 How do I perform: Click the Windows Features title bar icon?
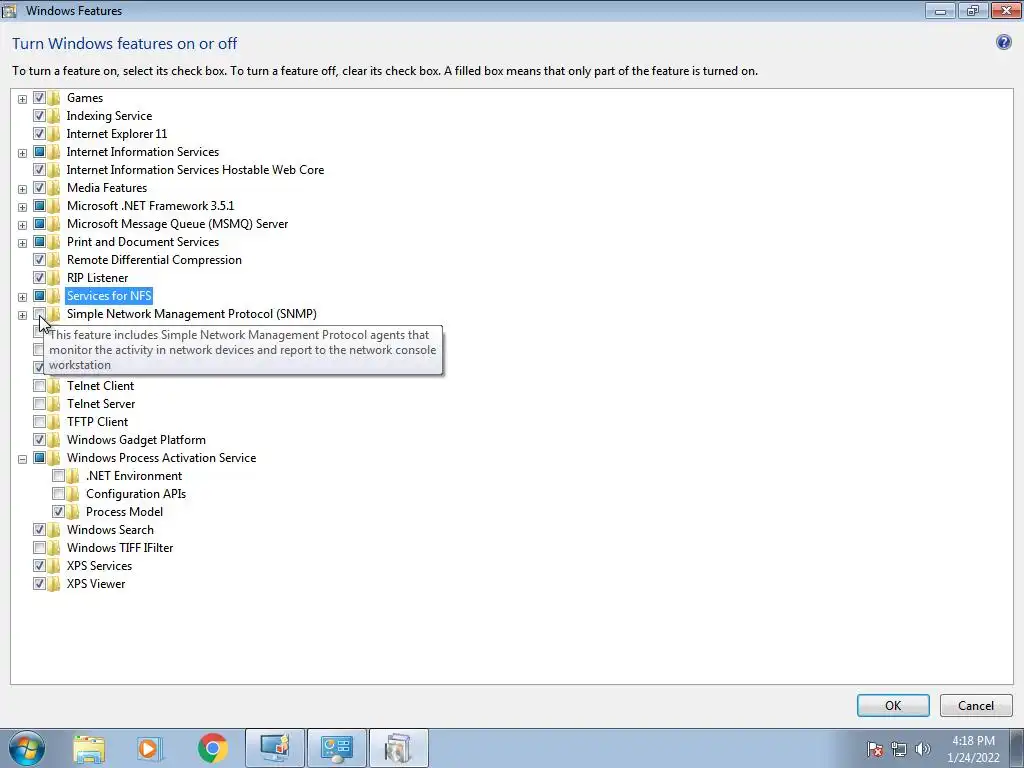pyautogui.click(x=8, y=10)
